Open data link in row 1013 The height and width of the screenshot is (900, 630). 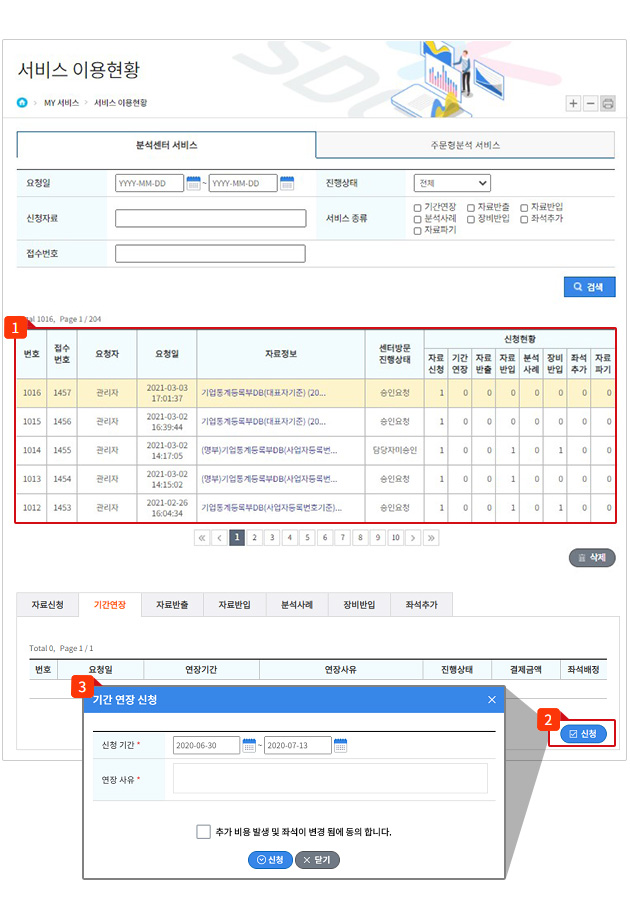[269, 479]
